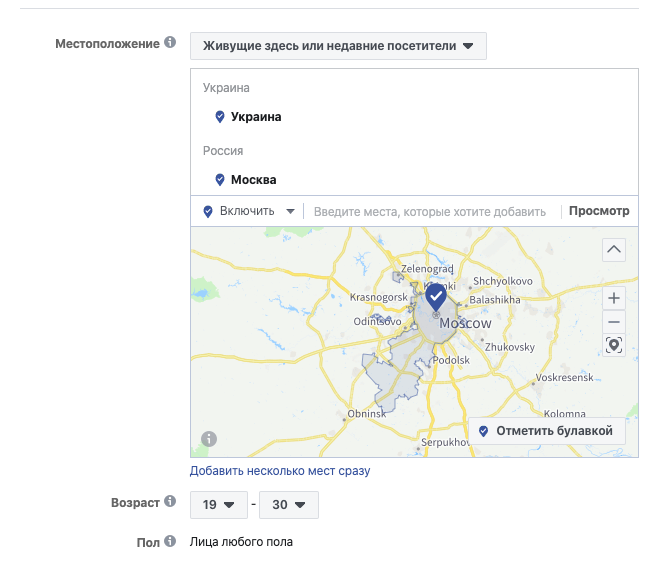Click the Добавить несколько мест сразу link
Screen dimensions: 659x568
coord(280,470)
